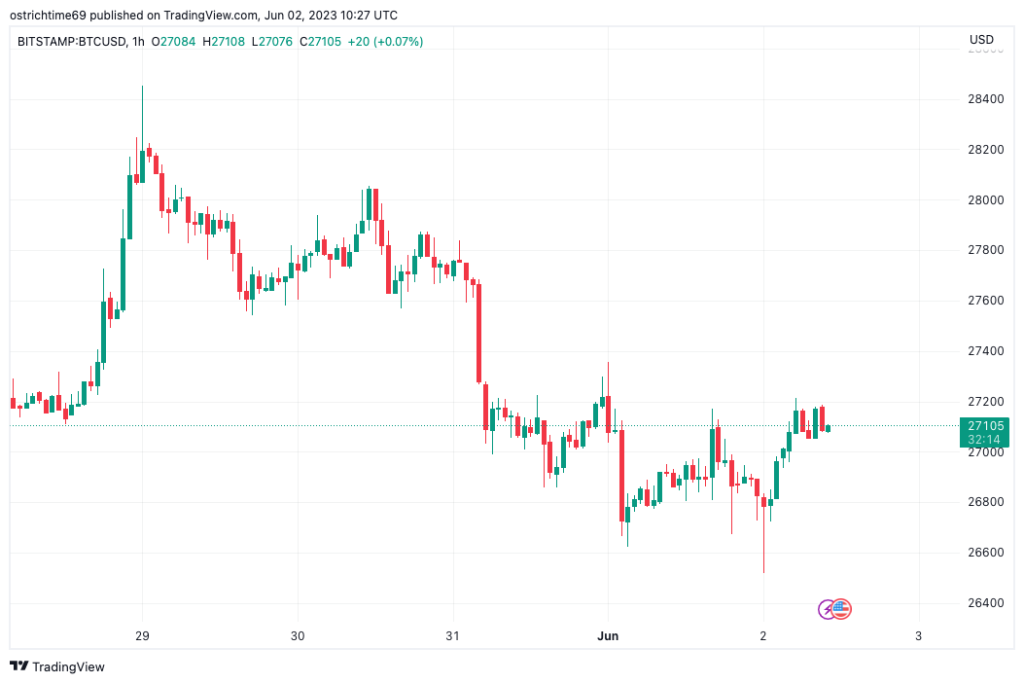
Task: Click the TradingView wordmark at bottom left
Action: click(70, 666)
